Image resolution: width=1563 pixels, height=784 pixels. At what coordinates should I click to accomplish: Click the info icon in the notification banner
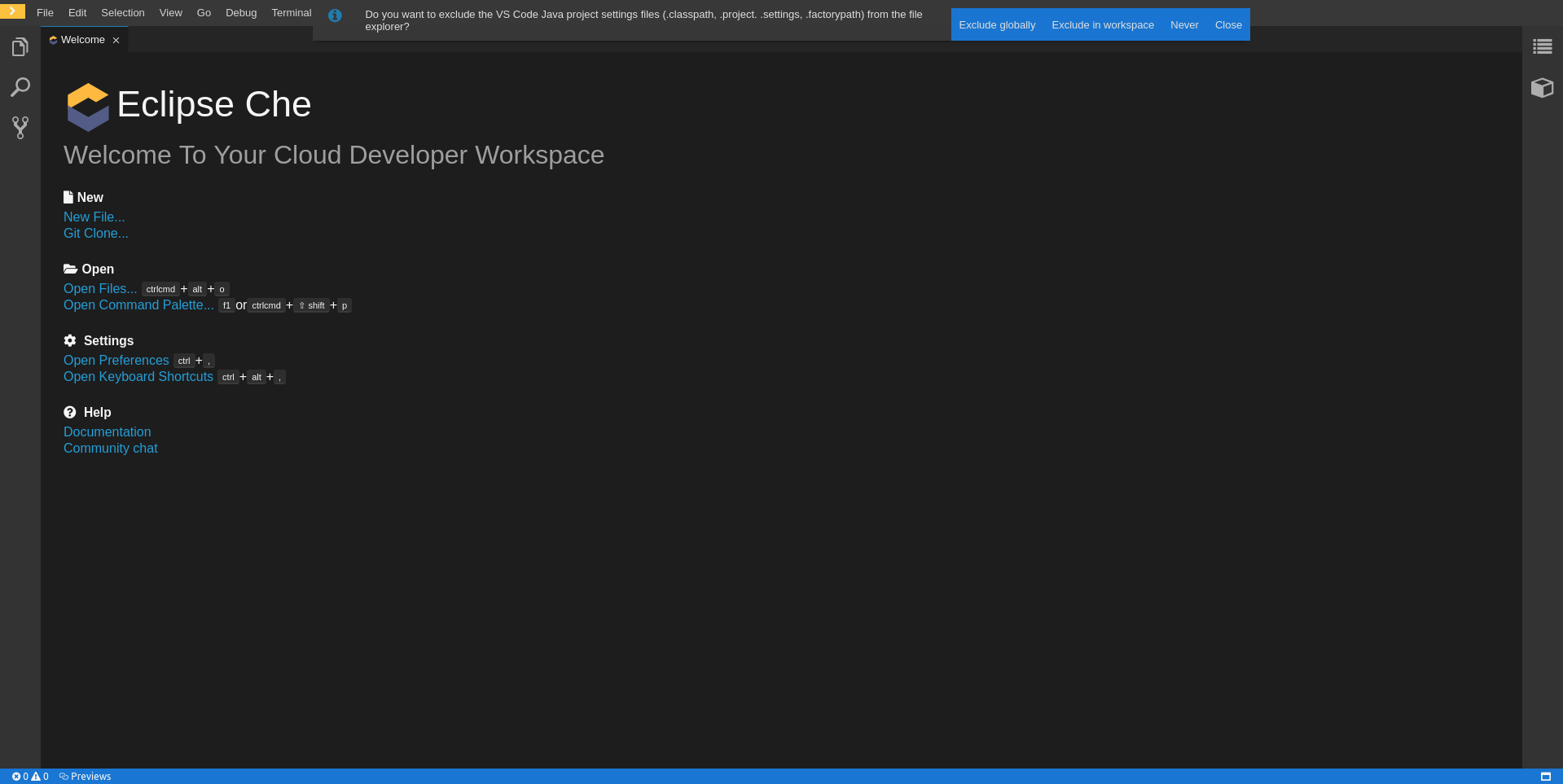click(x=335, y=15)
